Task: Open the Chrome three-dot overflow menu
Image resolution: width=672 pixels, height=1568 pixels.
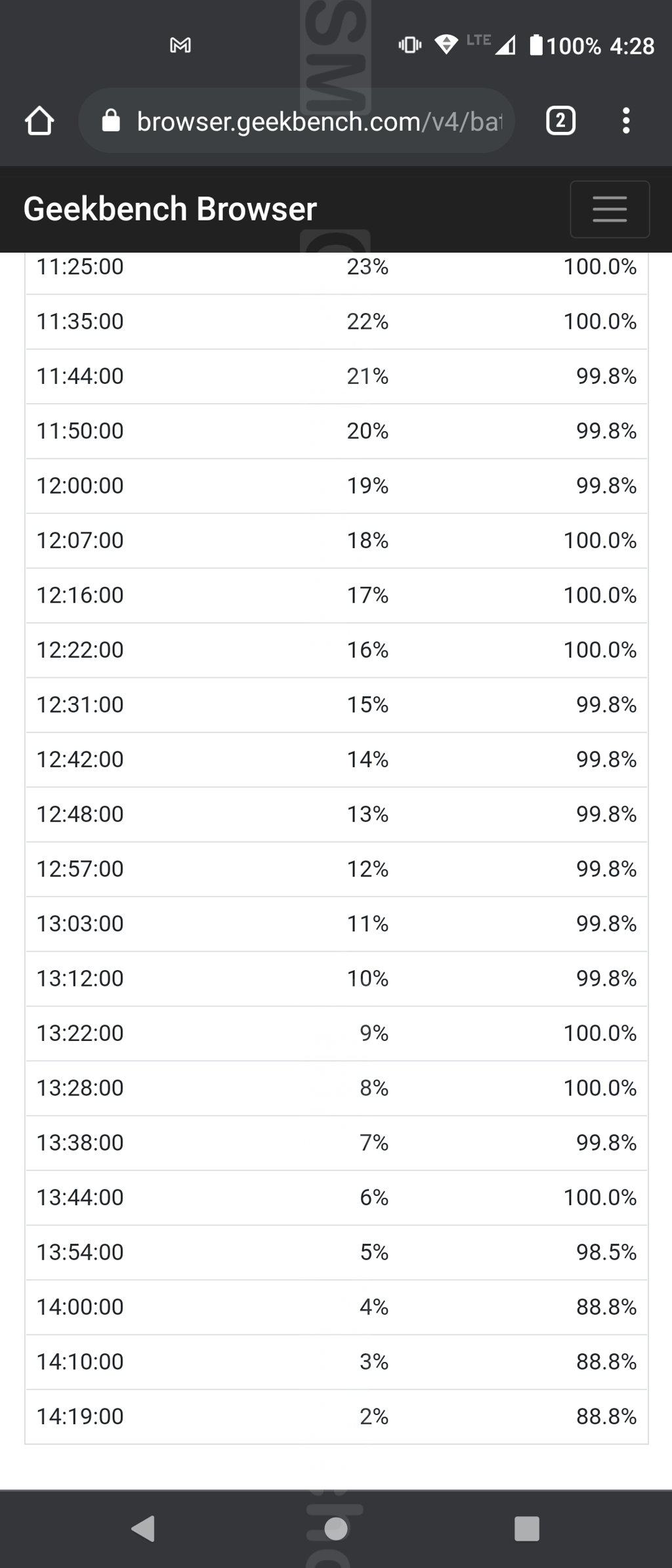Action: pos(626,121)
